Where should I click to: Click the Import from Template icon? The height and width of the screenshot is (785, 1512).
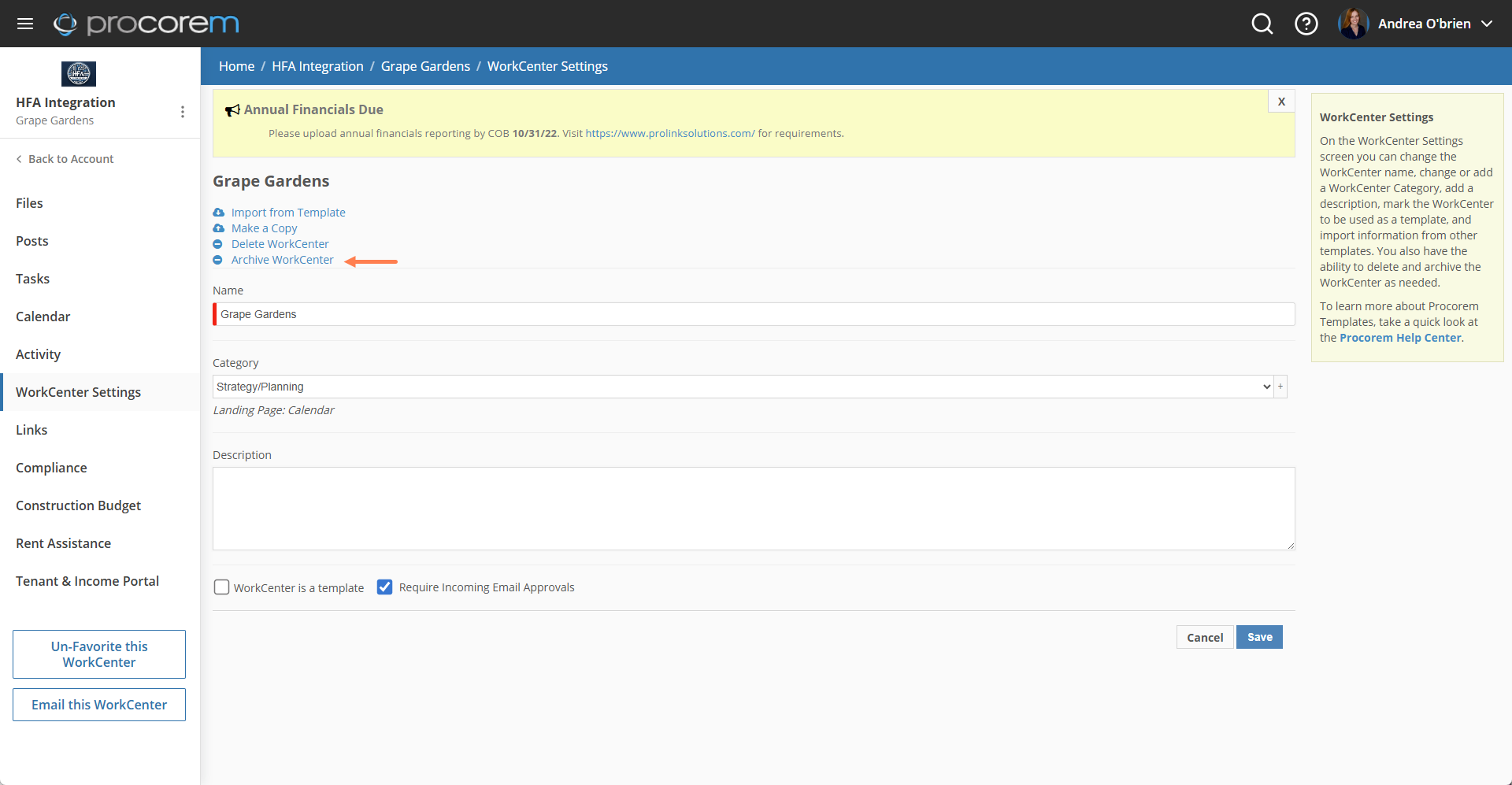218,213
